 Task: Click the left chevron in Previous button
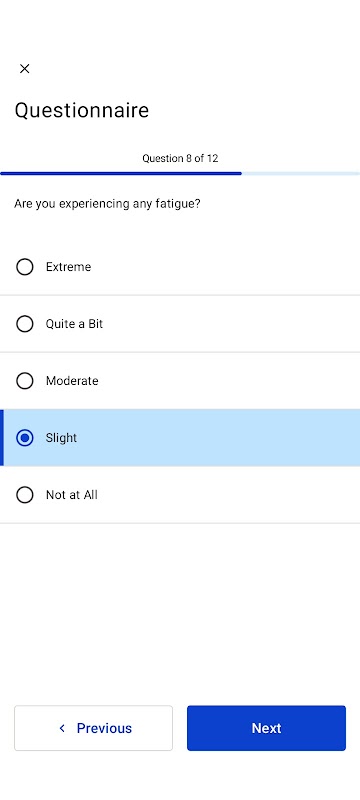click(x=62, y=728)
